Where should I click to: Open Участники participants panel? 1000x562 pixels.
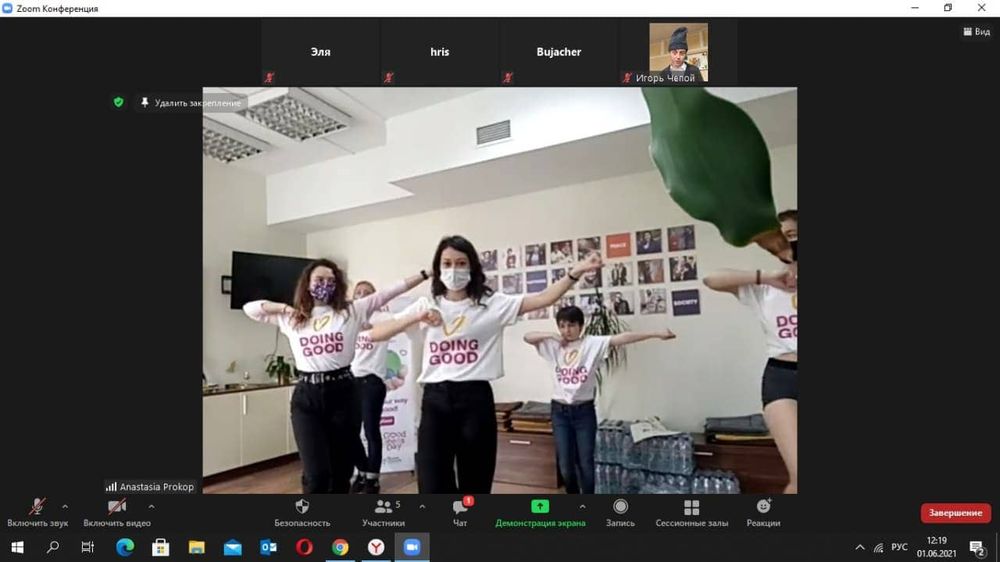pyautogui.click(x=383, y=513)
